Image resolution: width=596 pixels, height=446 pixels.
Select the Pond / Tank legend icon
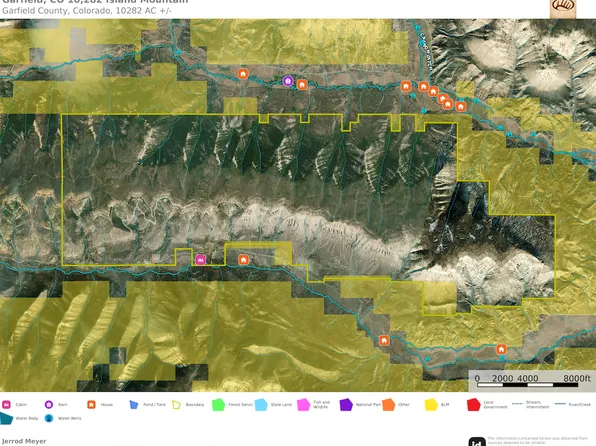click(134, 405)
